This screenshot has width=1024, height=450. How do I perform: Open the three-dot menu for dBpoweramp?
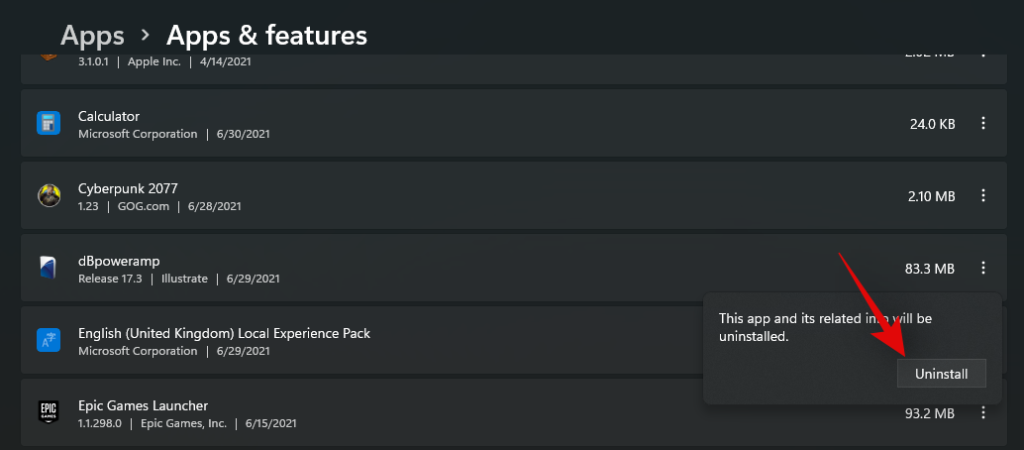pyautogui.click(x=983, y=268)
